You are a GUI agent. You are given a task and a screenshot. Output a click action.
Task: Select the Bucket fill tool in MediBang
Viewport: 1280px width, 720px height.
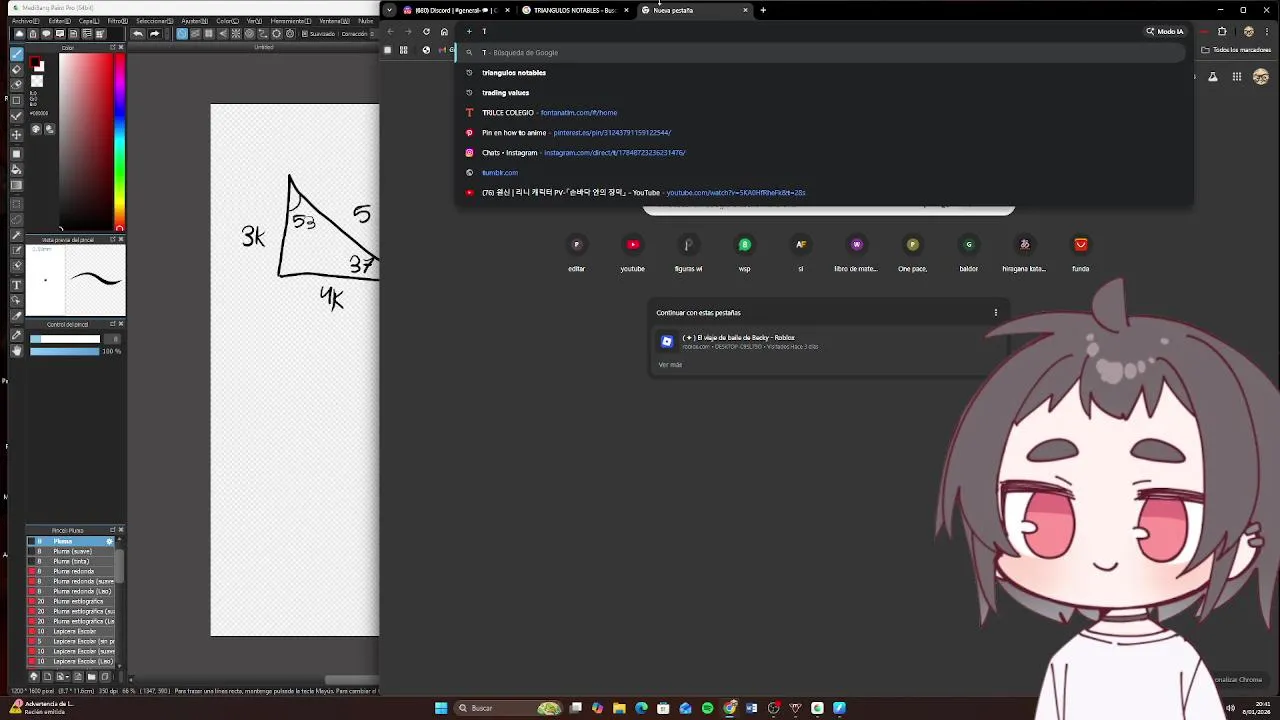point(17,169)
